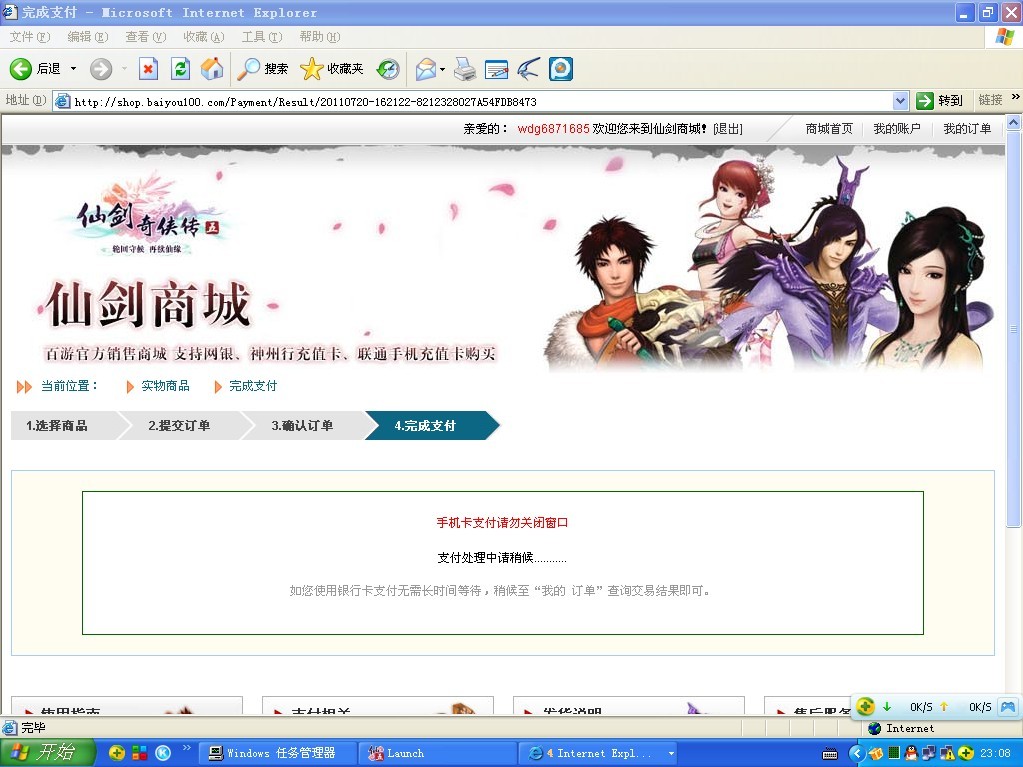Go to 商城首页 mall homepage link
The image size is (1023, 767).
[x=829, y=128]
